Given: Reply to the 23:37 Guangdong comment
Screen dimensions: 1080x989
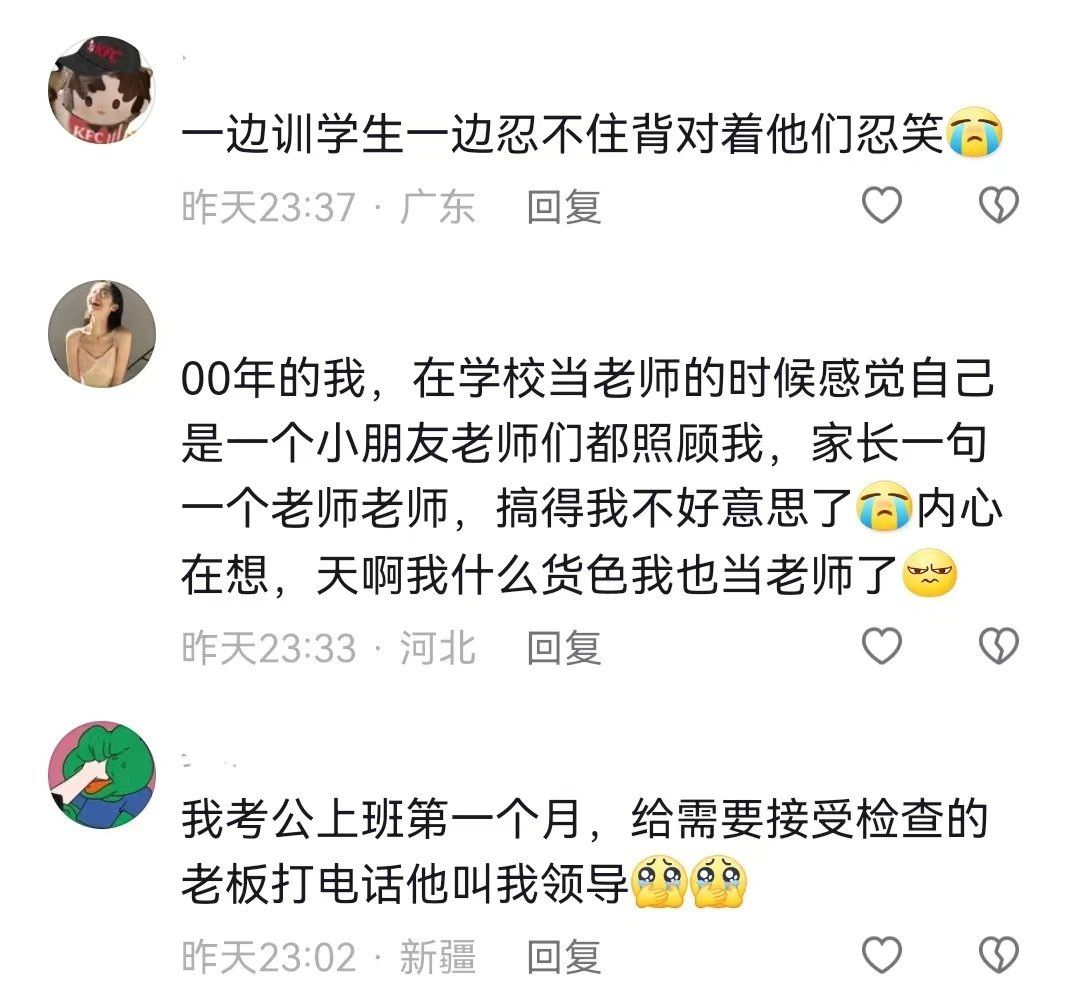Looking at the screenshot, I should coord(564,207).
